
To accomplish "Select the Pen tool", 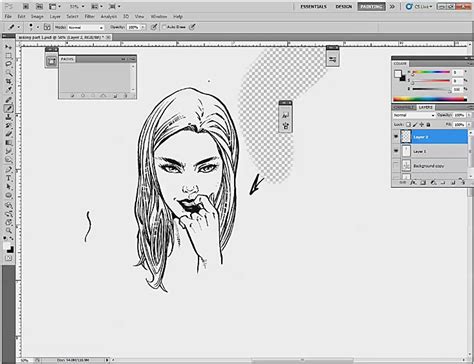I will pos(8,170).
